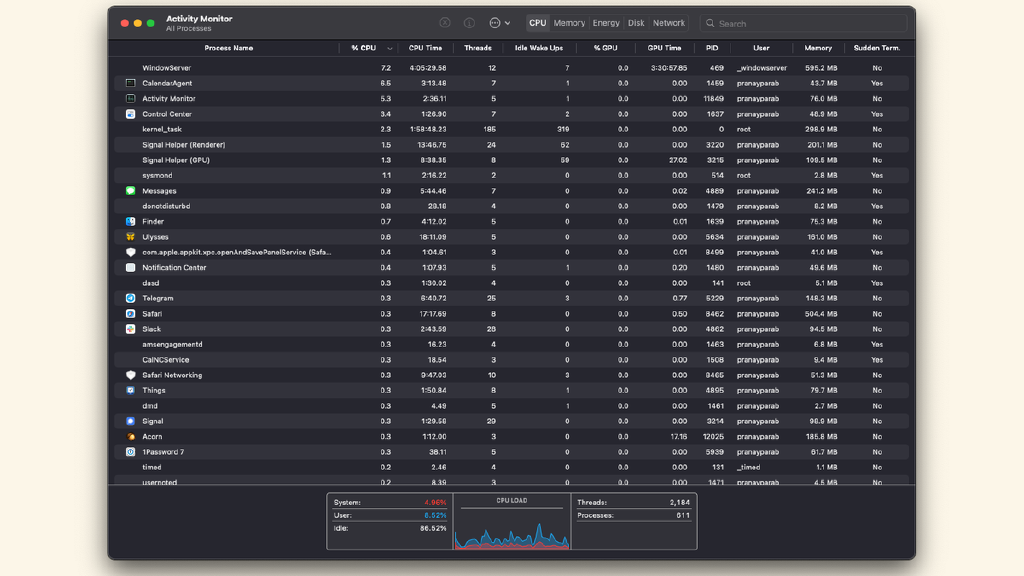Click the Stop process toolbar icon
Screen dimensions: 1024x576
point(445,23)
